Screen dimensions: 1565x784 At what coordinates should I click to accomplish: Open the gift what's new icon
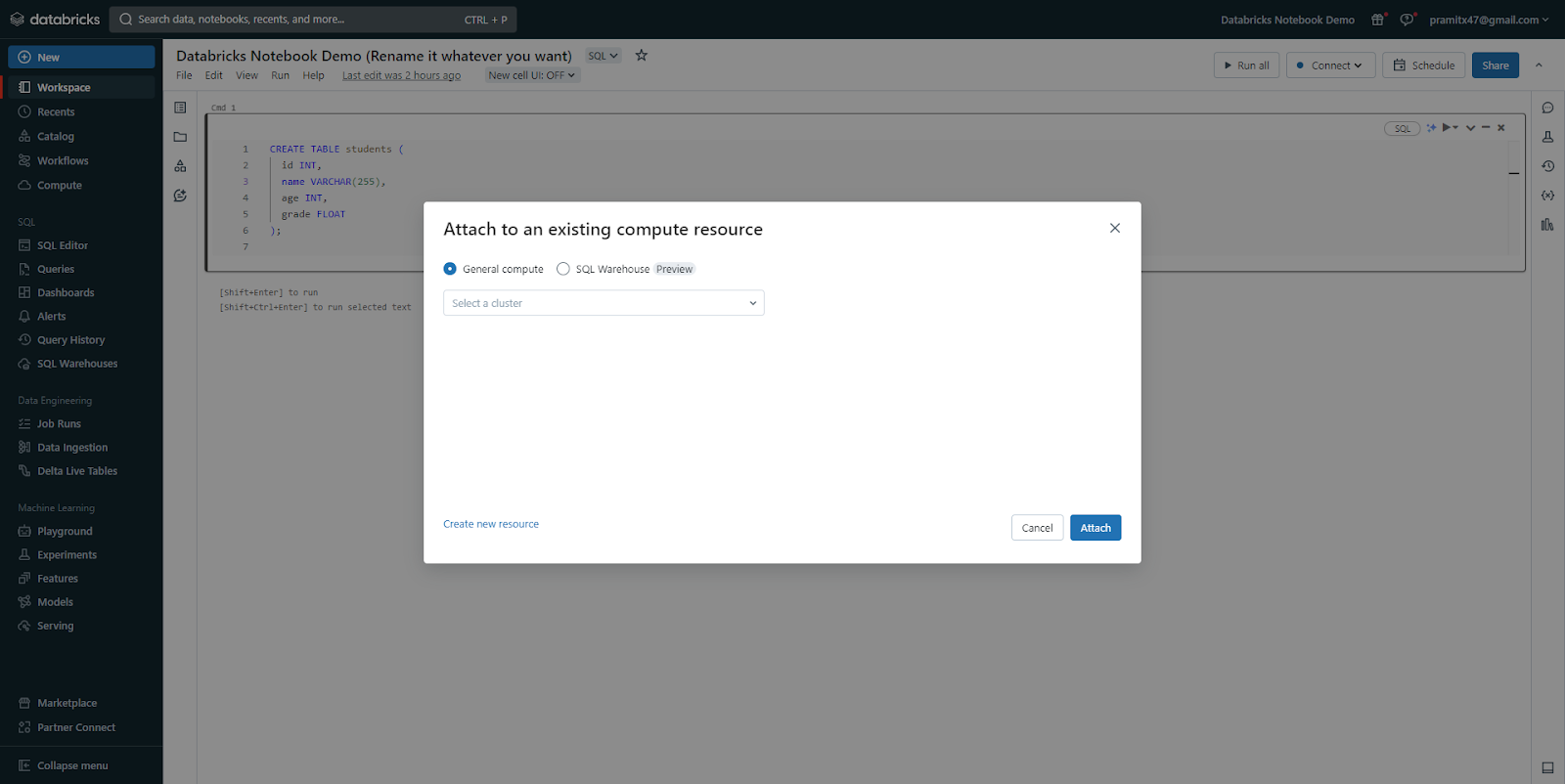point(1378,20)
